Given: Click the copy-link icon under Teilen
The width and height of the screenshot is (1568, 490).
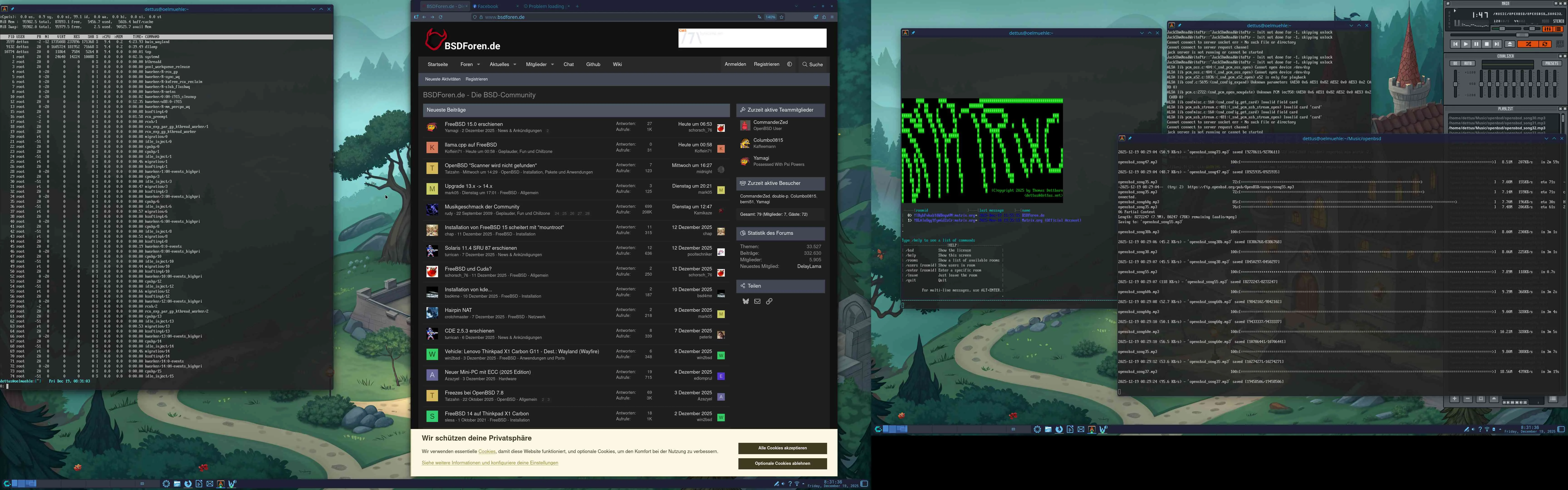Looking at the screenshot, I should (769, 301).
